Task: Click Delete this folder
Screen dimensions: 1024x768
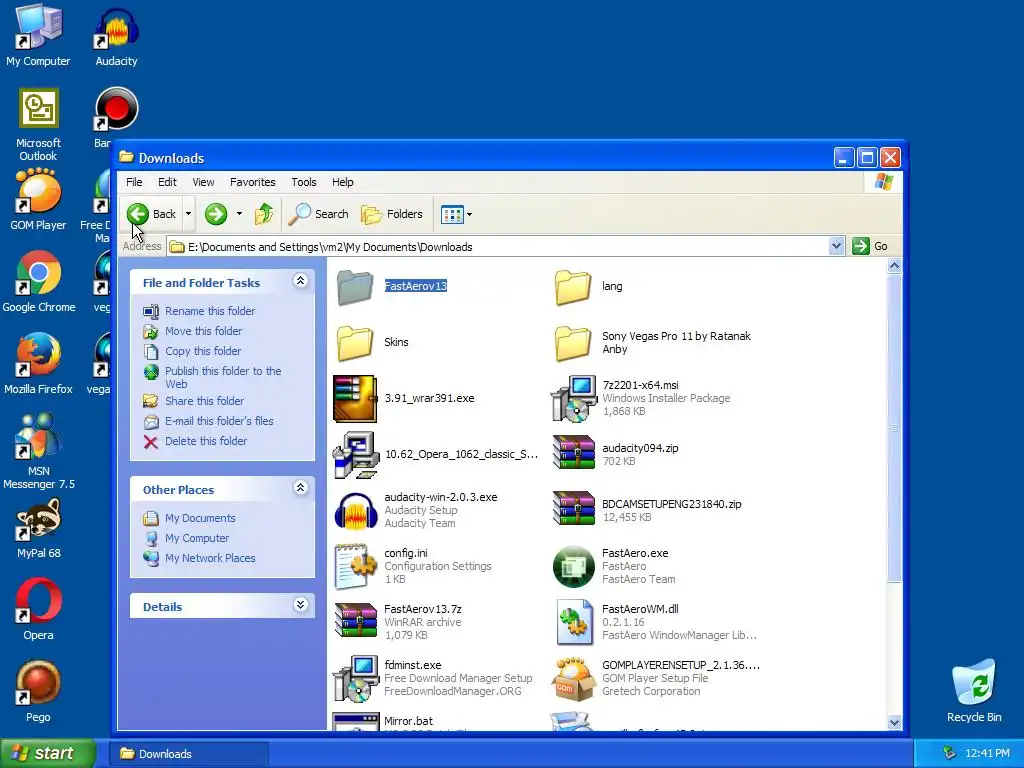Action: pos(206,441)
